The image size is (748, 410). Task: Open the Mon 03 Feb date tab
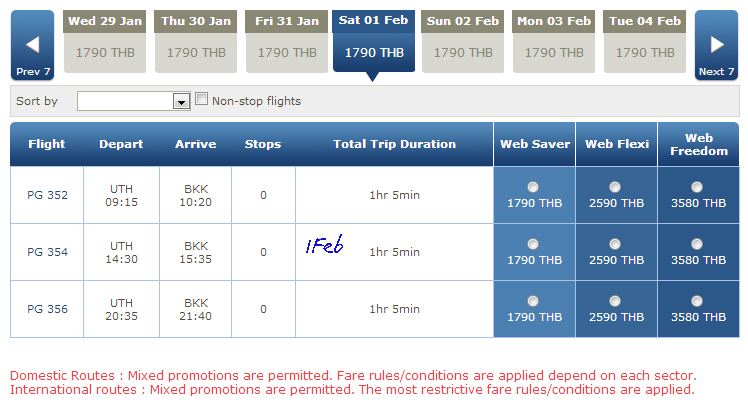[554, 42]
